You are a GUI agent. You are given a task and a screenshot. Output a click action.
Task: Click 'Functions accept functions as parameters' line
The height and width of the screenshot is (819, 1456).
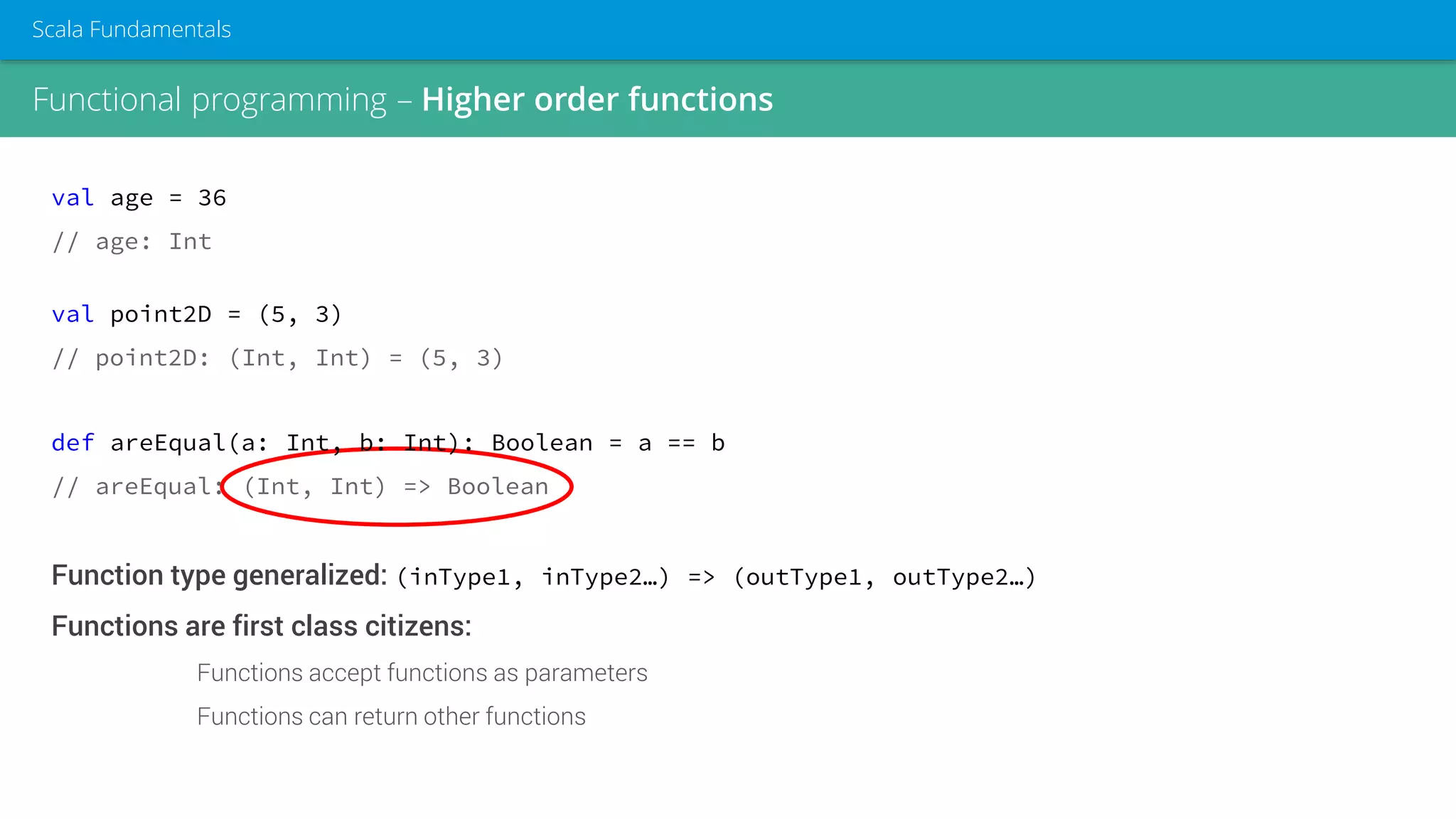(x=422, y=673)
